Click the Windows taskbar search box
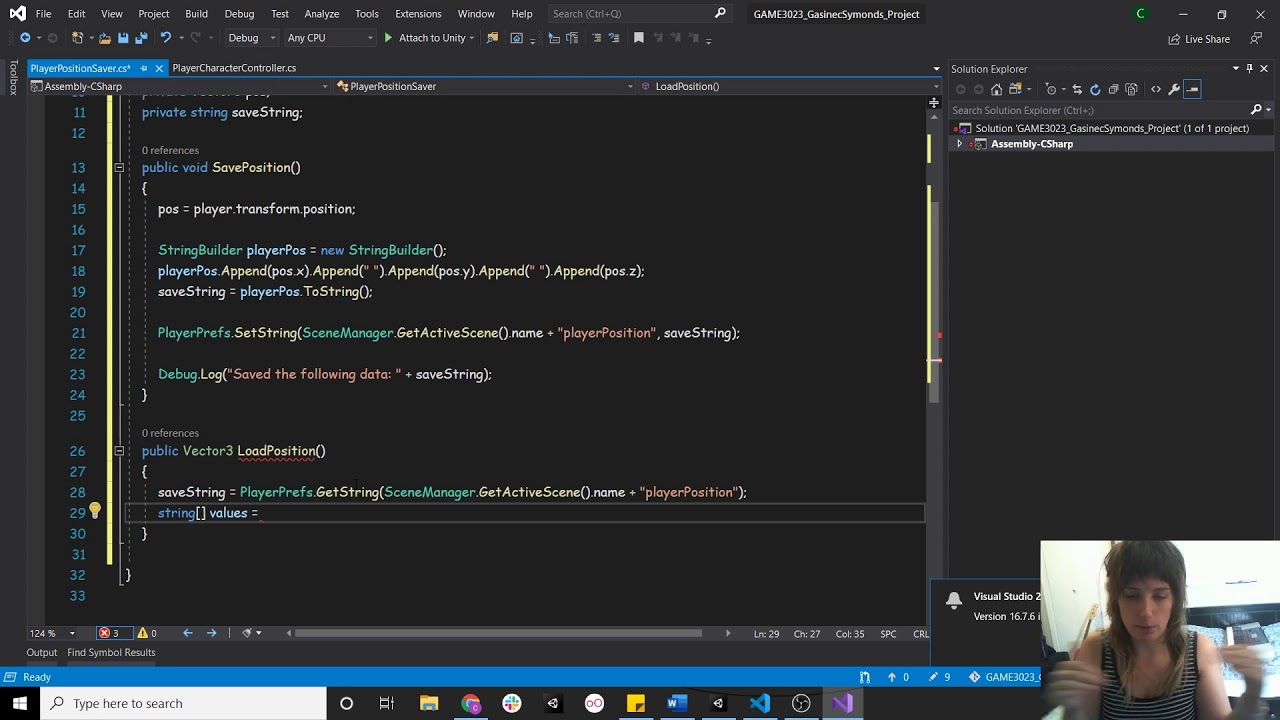1280x720 pixels. 183,703
